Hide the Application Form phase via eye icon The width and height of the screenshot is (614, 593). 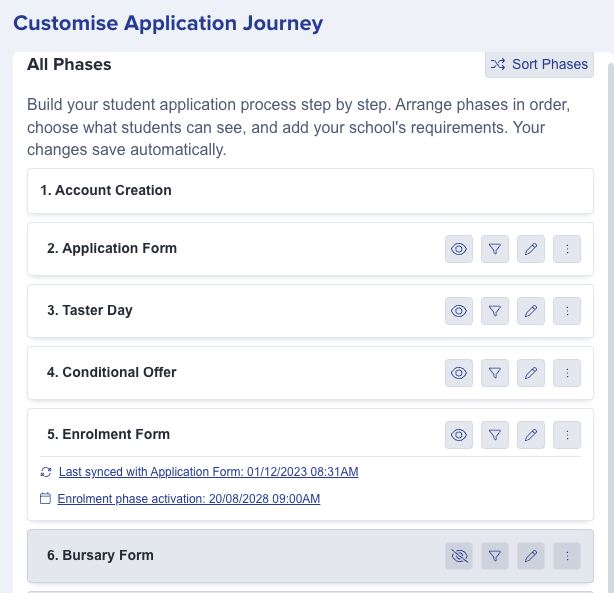pos(459,249)
